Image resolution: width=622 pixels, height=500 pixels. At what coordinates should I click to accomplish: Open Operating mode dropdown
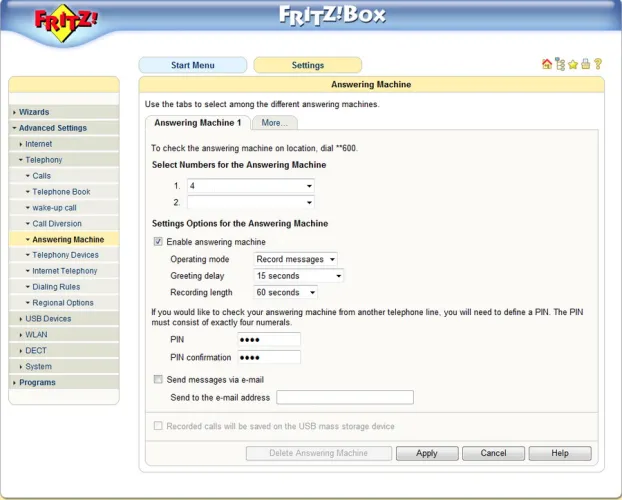[x=296, y=259]
